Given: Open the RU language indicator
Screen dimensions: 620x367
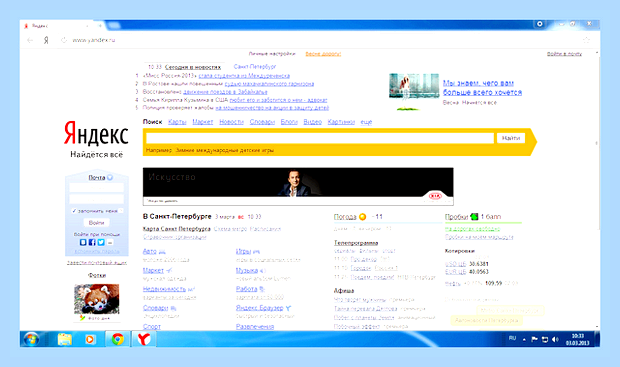Looking at the screenshot, I should coord(512,339).
